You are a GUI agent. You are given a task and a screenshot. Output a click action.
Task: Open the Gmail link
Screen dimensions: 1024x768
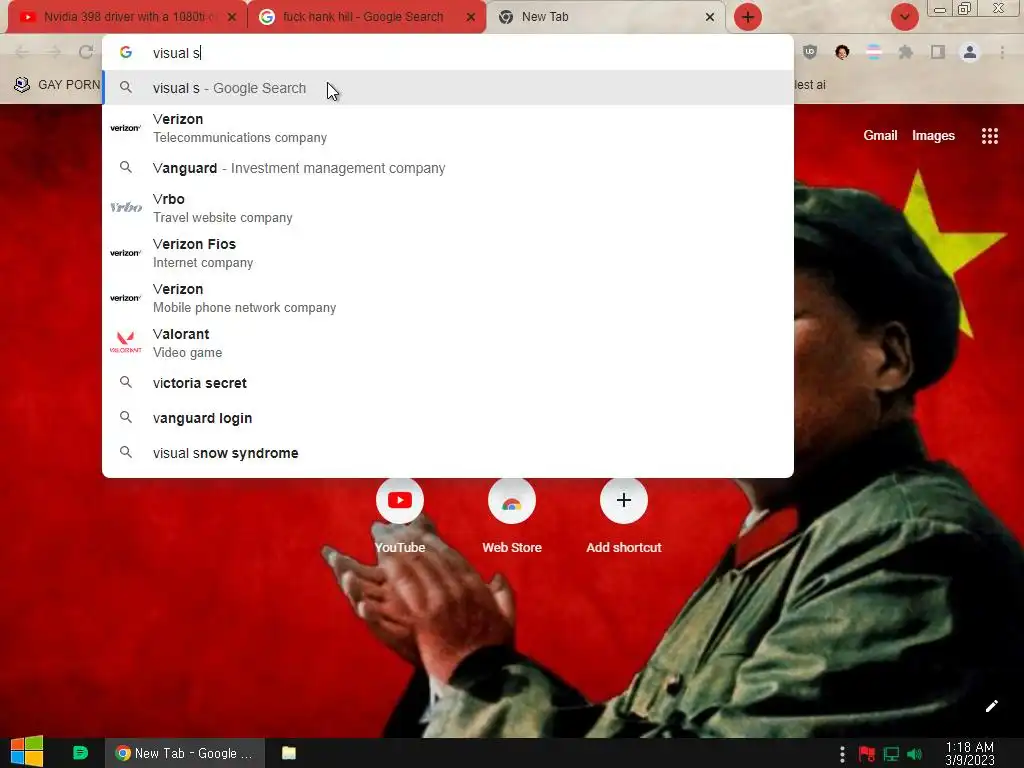[880, 135]
